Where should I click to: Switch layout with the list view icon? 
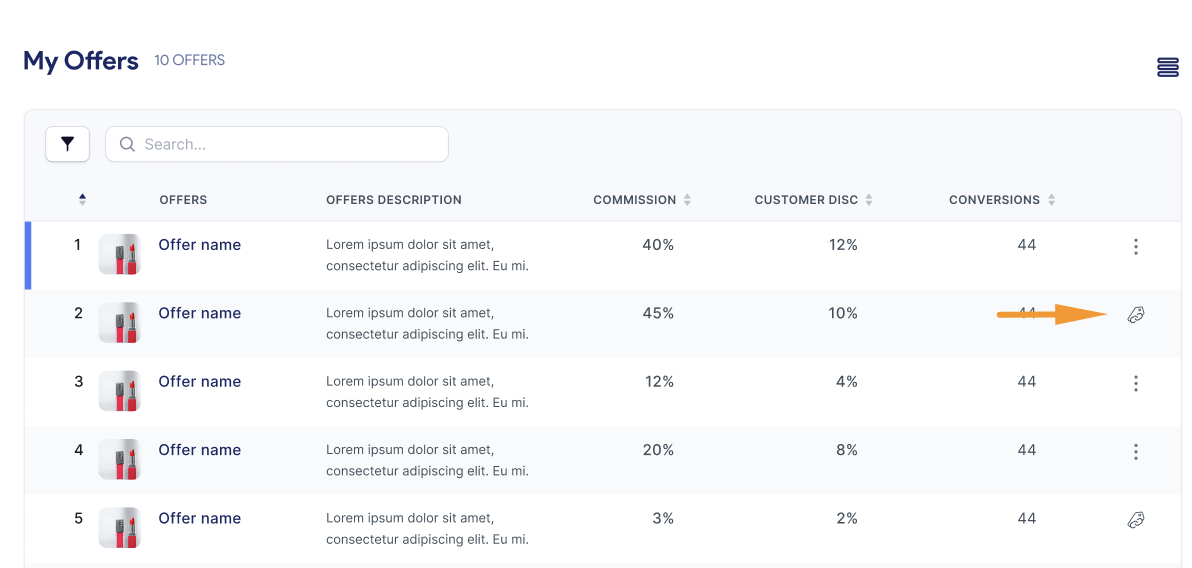[1167, 67]
